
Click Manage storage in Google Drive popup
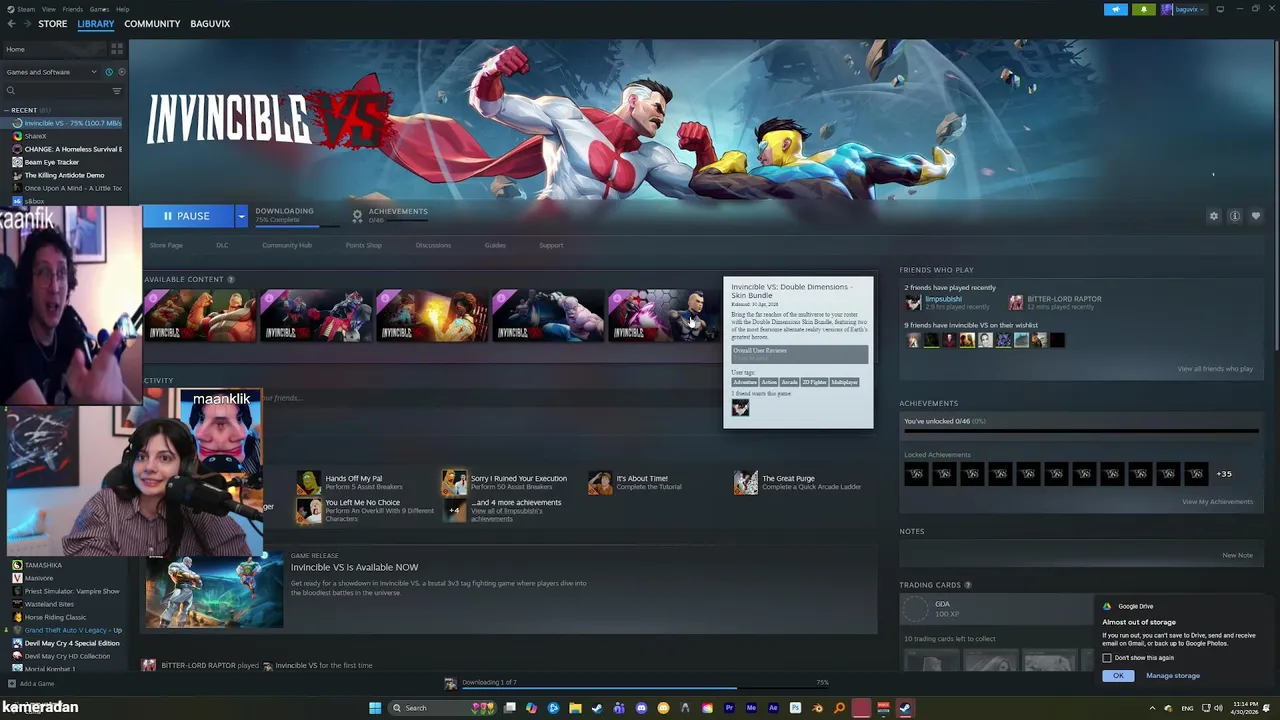[x=1173, y=676]
